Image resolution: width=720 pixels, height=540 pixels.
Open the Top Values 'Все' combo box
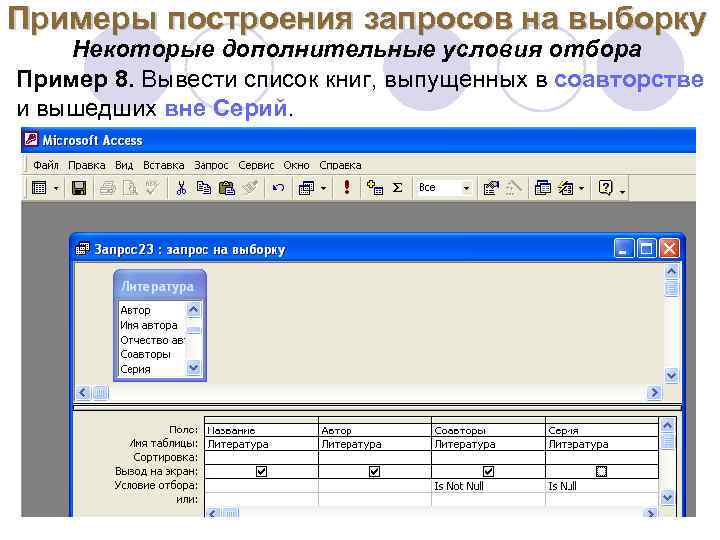point(444,188)
